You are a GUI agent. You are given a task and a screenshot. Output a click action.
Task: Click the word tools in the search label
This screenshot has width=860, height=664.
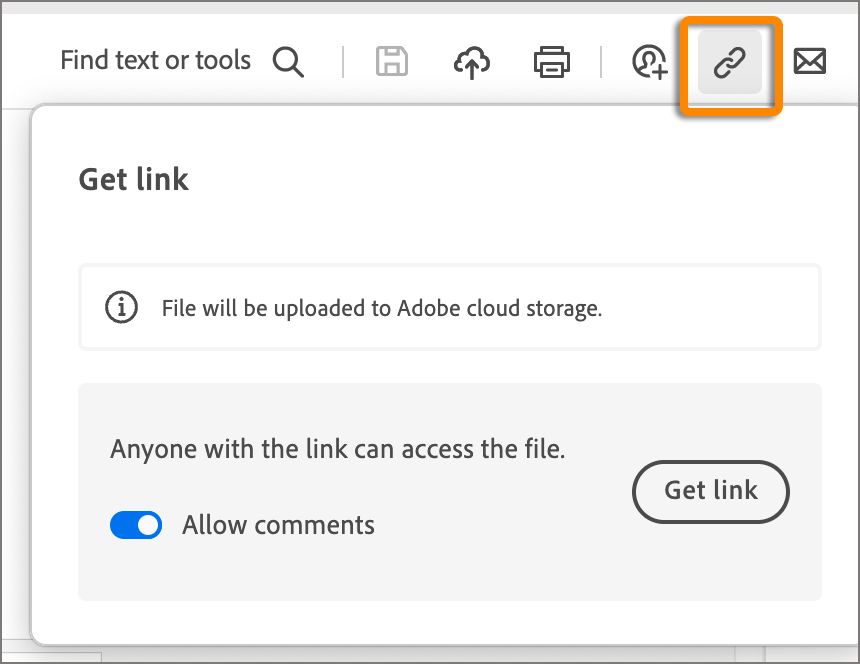pyautogui.click(x=222, y=61)
